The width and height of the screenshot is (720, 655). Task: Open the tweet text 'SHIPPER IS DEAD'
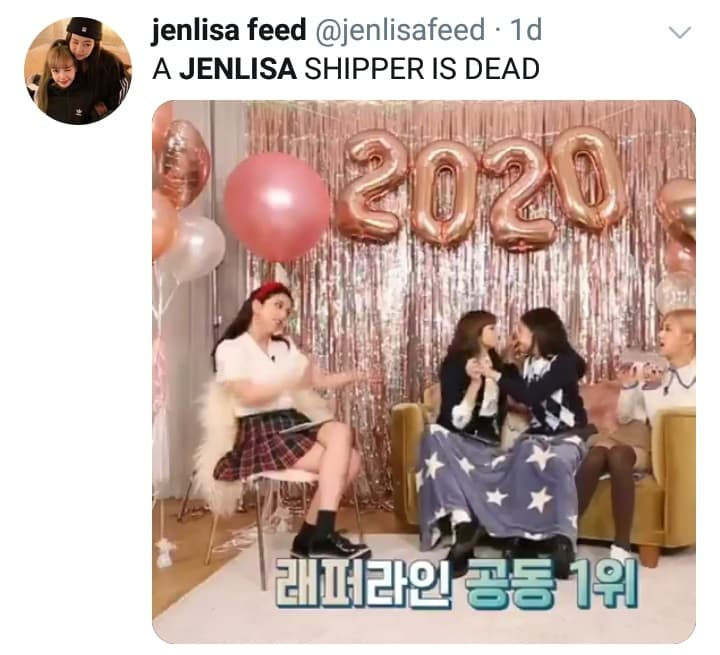click(x=422, y=69)
